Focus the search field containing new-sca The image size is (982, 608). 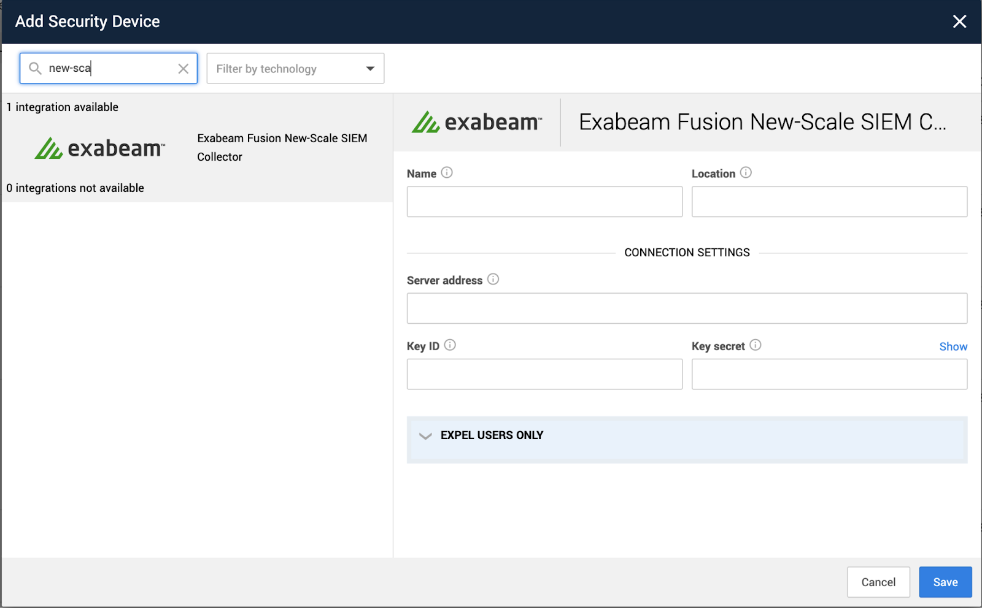point(108,68)
